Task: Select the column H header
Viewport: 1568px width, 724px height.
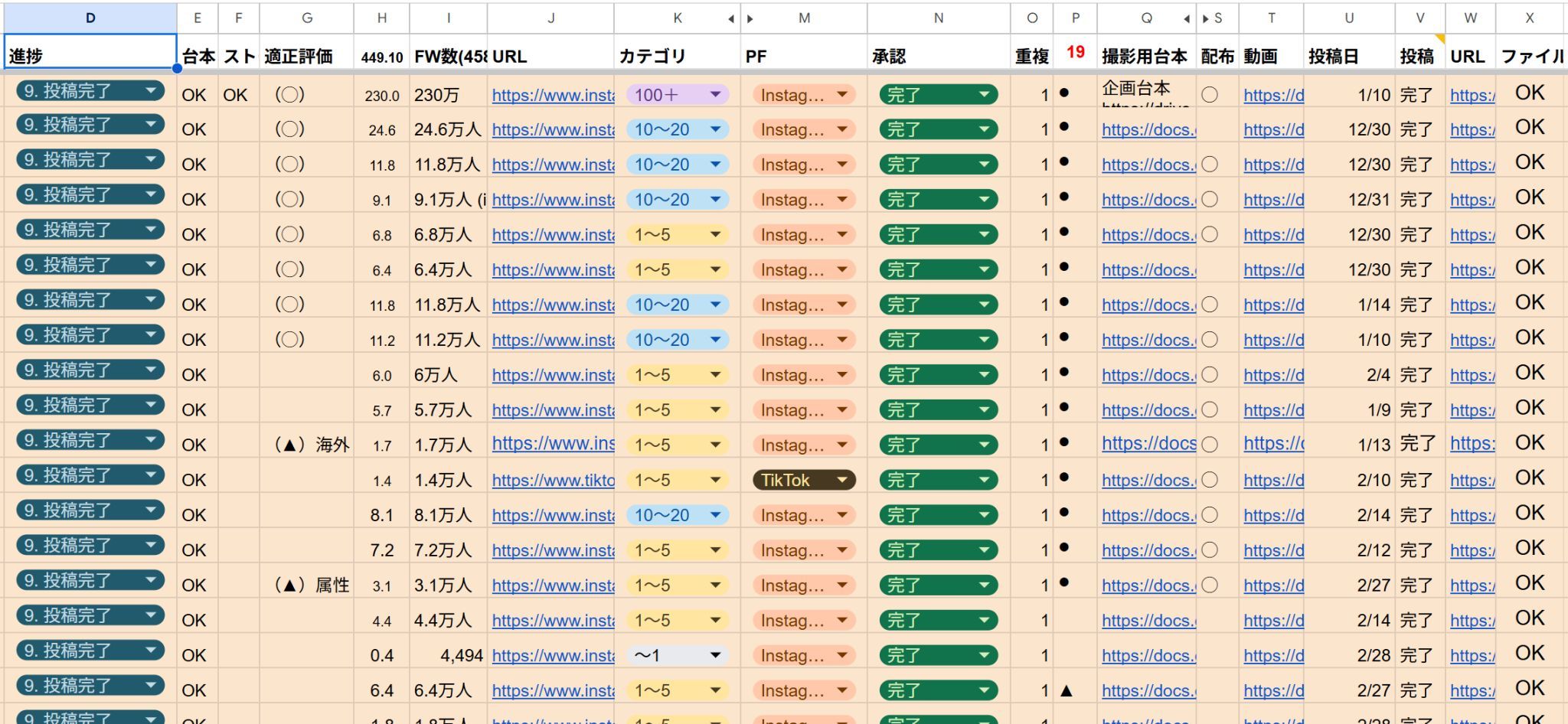Action: (x=381, y=18)
